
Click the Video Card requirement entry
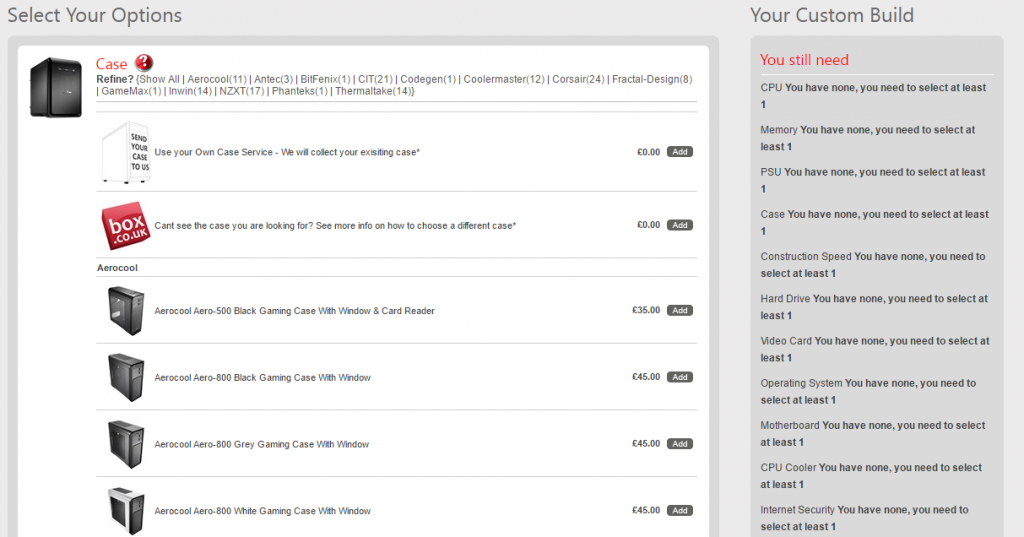pyautogui.click(x=874, y=350)
